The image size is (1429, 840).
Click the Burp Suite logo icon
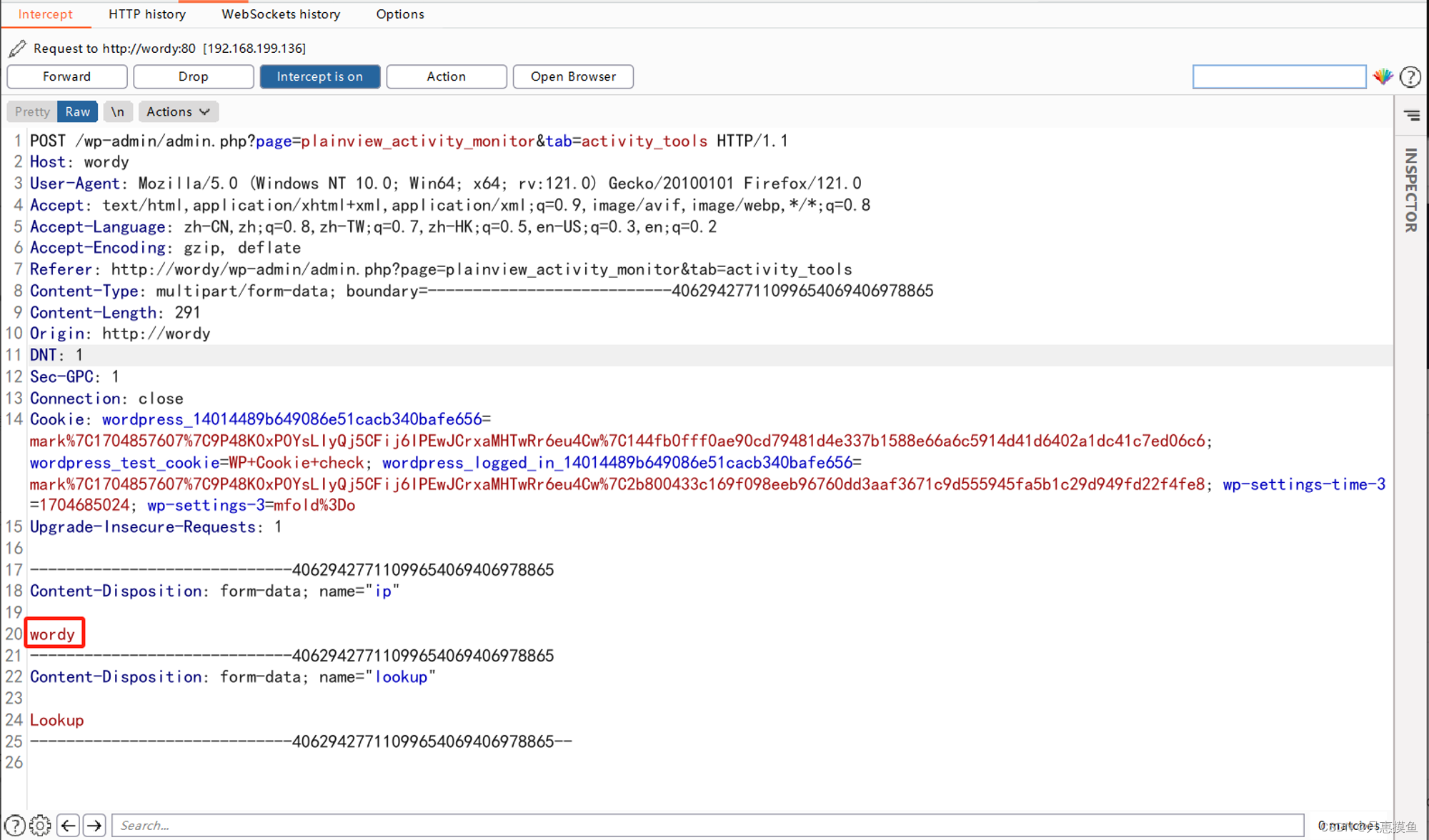(x=1384, y=76)
